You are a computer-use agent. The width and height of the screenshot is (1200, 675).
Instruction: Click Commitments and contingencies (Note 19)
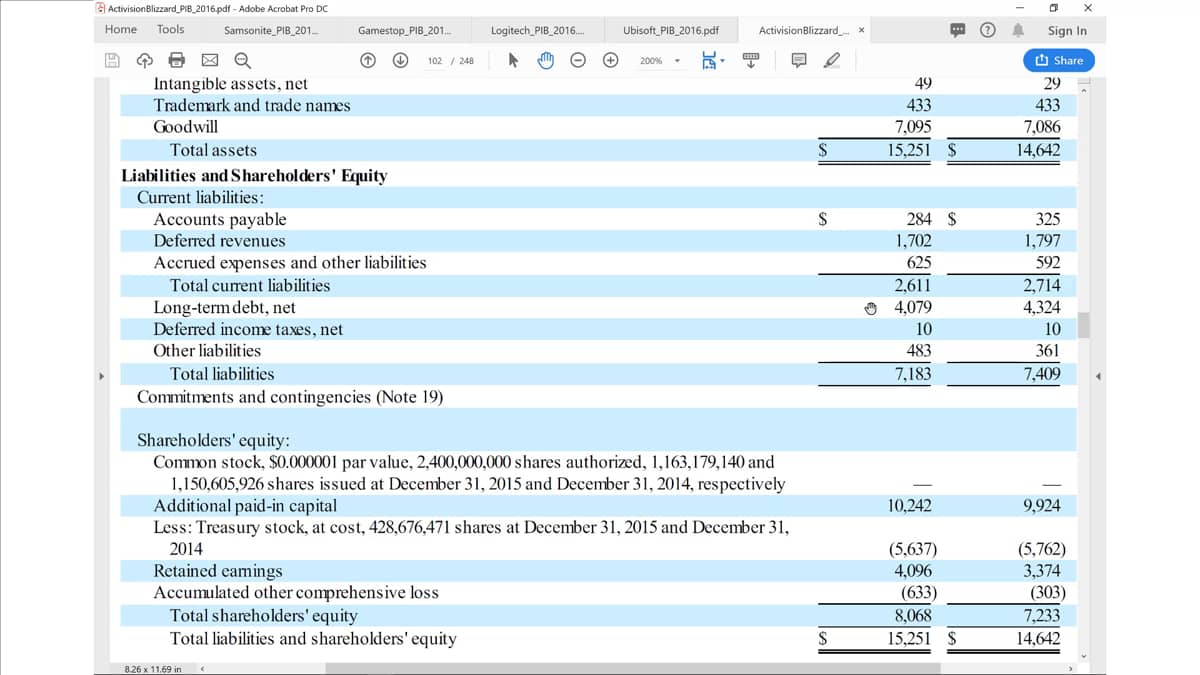pyautogui.click(x=290, y=397)
